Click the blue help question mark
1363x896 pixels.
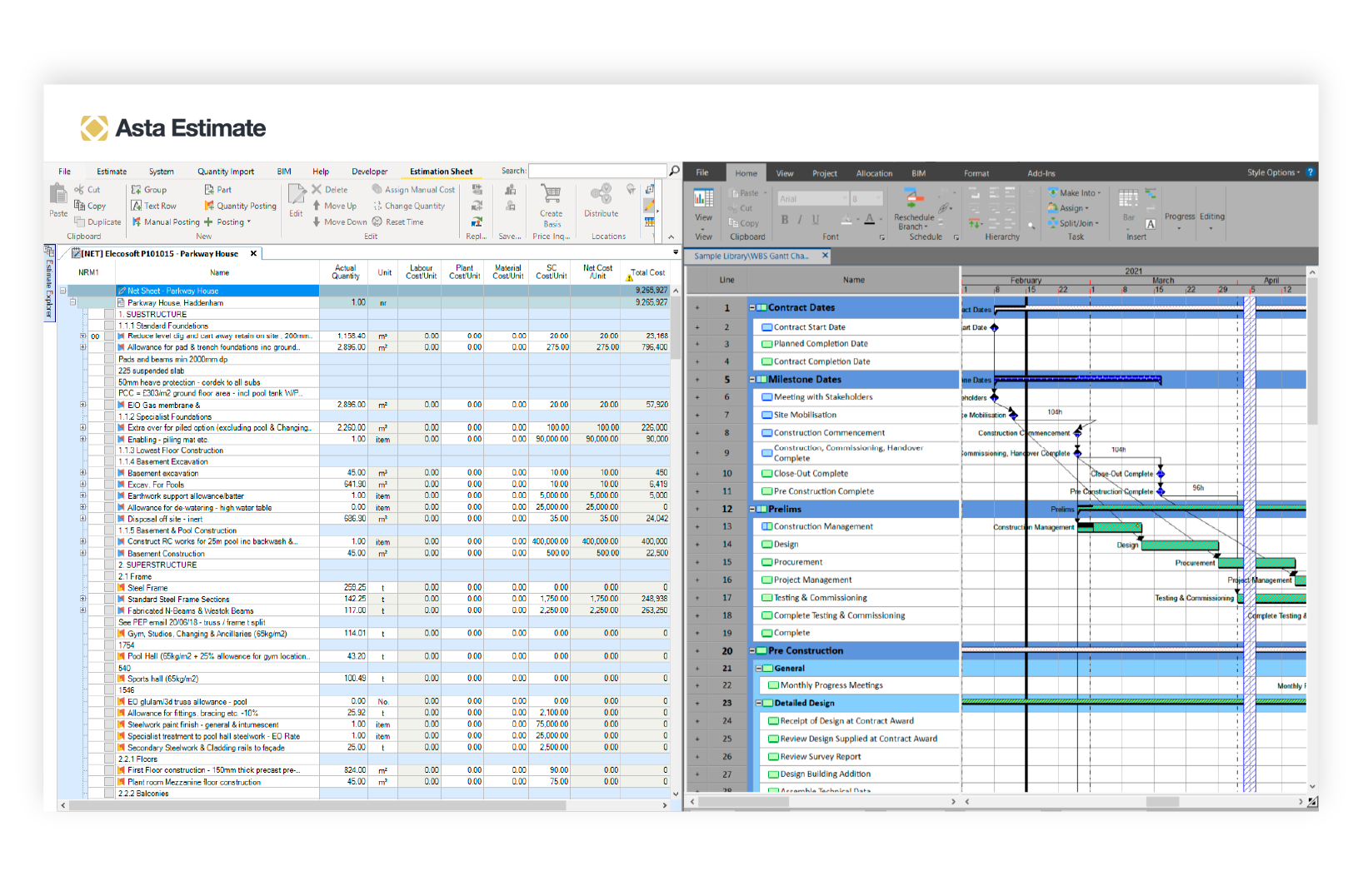pyautogui.click(x=1310, y=172)
